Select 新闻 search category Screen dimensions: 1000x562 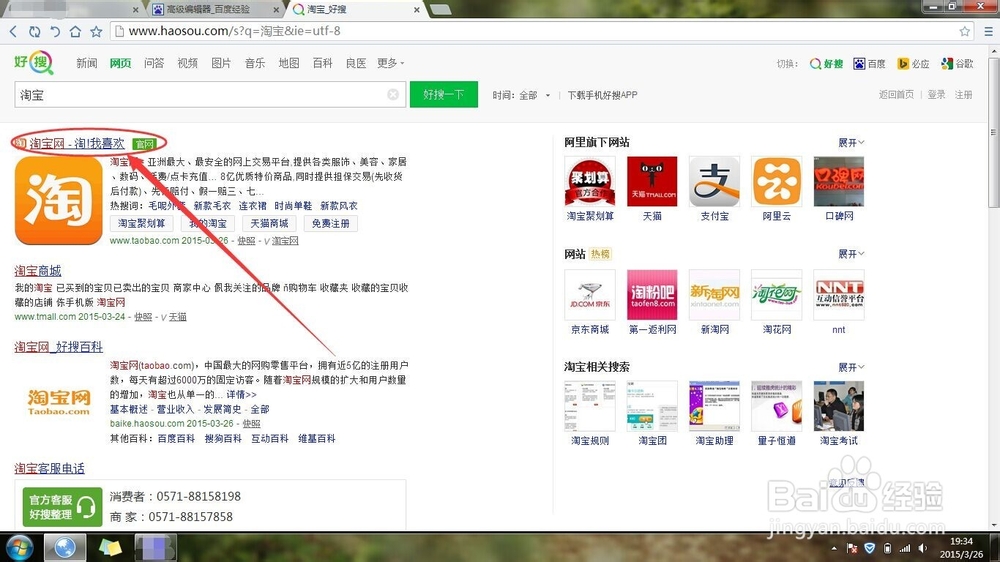click(x=87, y=63)
